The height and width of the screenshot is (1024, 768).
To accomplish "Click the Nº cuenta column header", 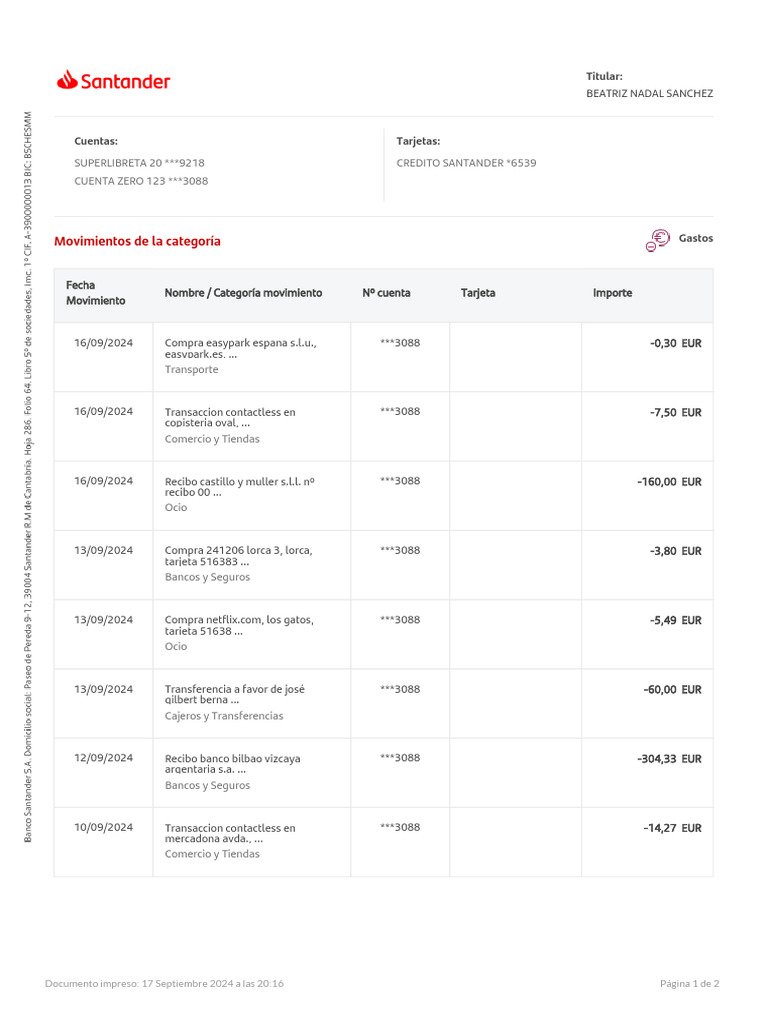I will click(x=386, y=293).
